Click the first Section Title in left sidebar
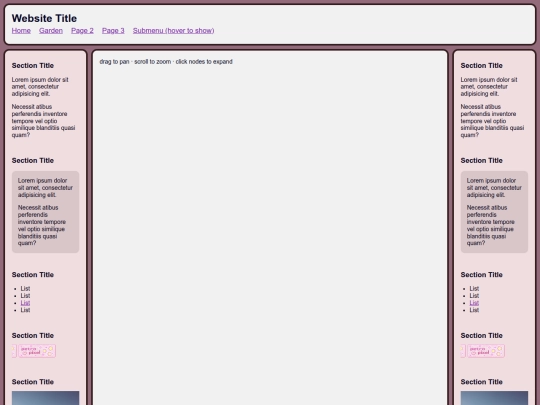 coord(33,65)
